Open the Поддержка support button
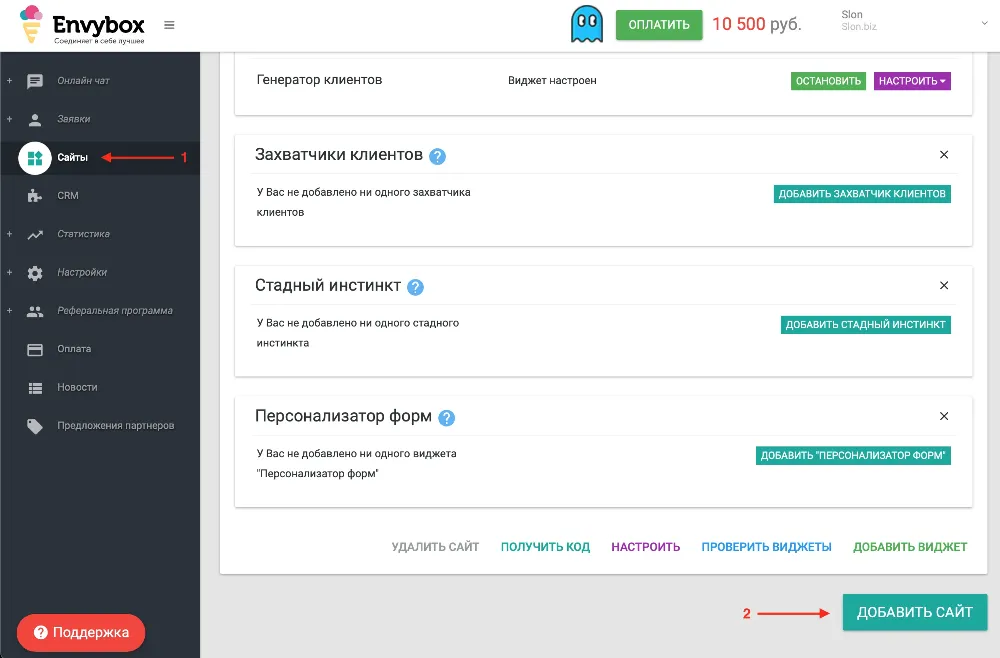Image resolution: width=1000 pixels, height=658 pixels. click(x=81, y=632)
